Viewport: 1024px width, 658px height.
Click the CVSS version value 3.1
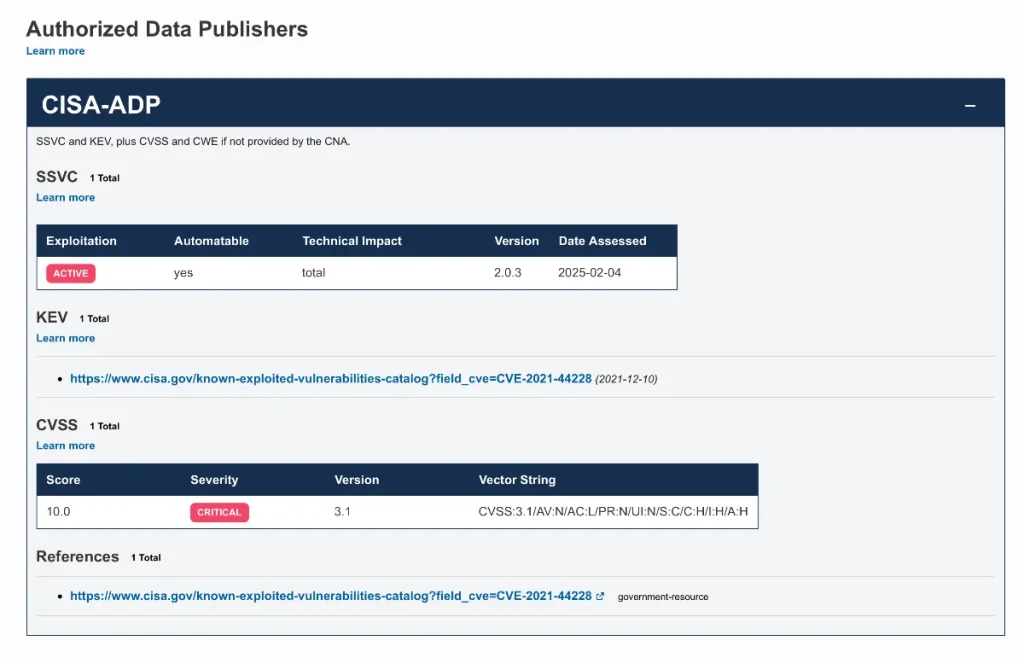342,512
